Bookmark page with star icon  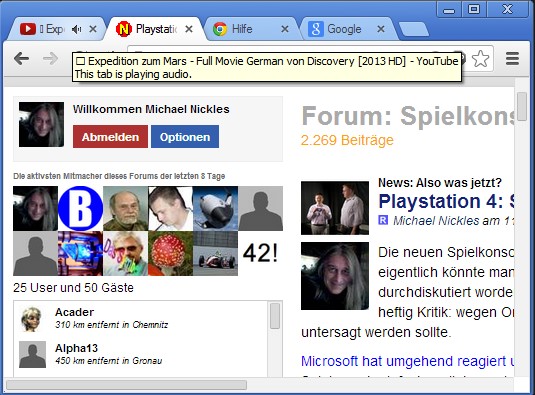tap(481, 59)
